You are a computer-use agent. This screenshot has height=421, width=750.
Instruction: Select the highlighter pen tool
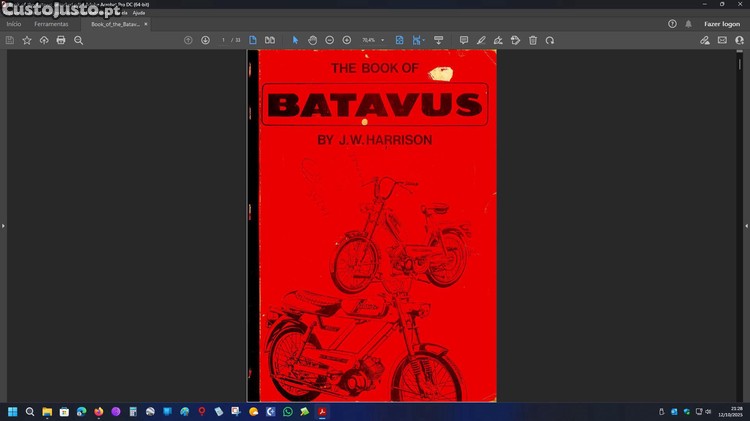pyautogui.click(x=481, y=40)
